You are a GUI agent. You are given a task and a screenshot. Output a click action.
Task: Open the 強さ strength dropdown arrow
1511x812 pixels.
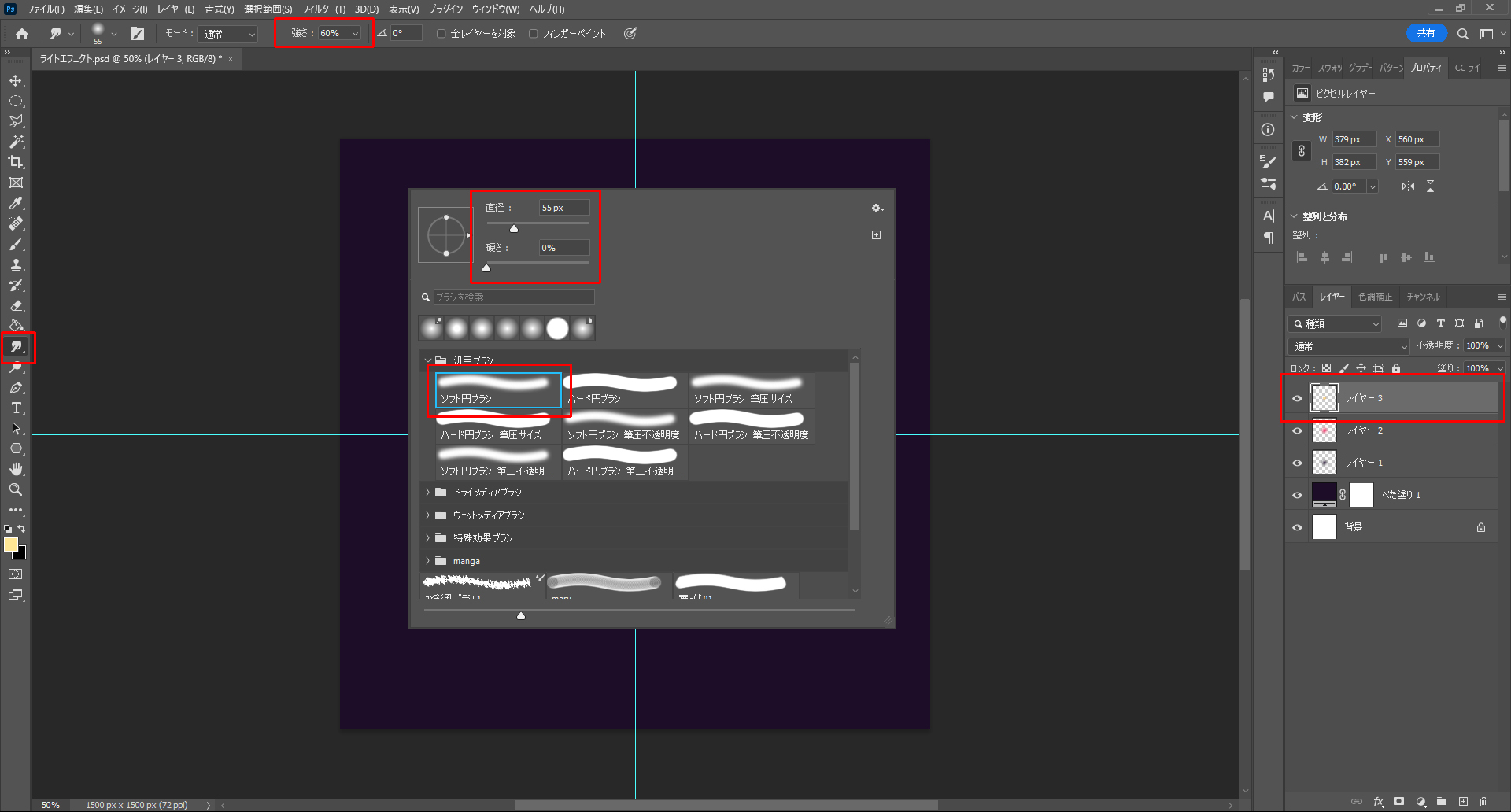click(x=355, y=34)
